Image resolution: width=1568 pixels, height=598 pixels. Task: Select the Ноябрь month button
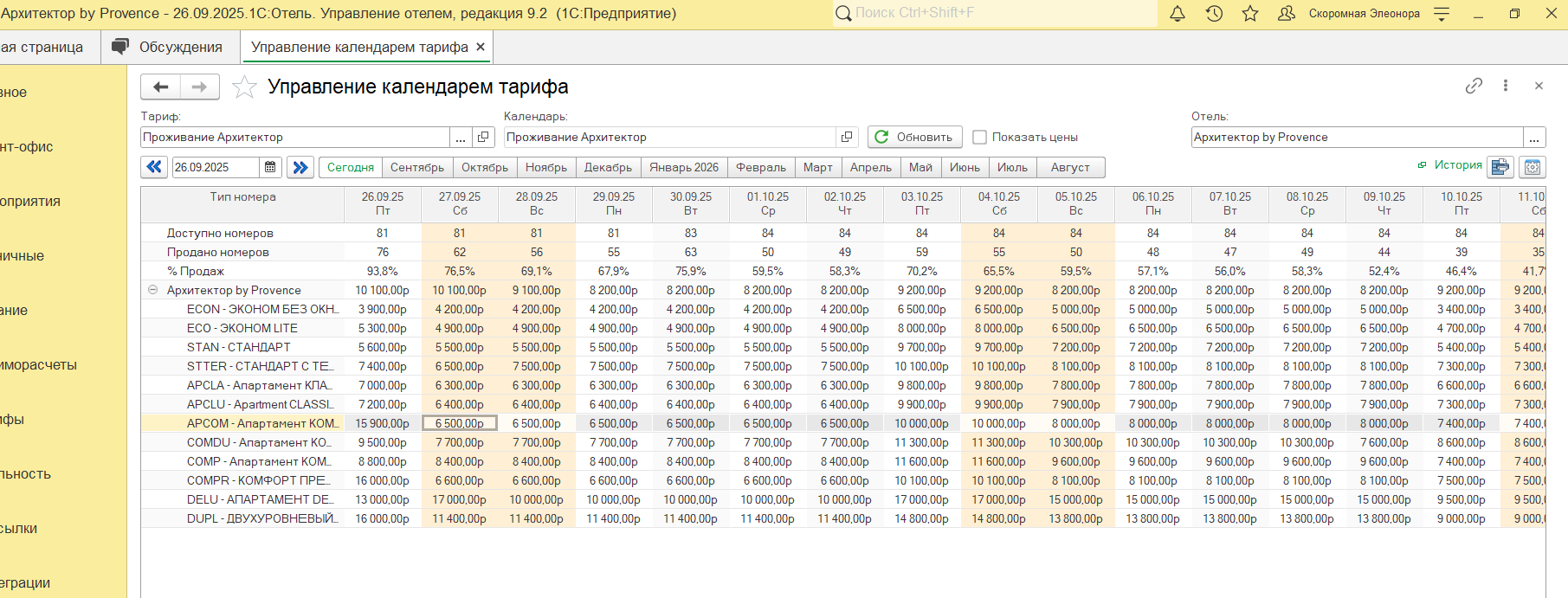point(546,167)
